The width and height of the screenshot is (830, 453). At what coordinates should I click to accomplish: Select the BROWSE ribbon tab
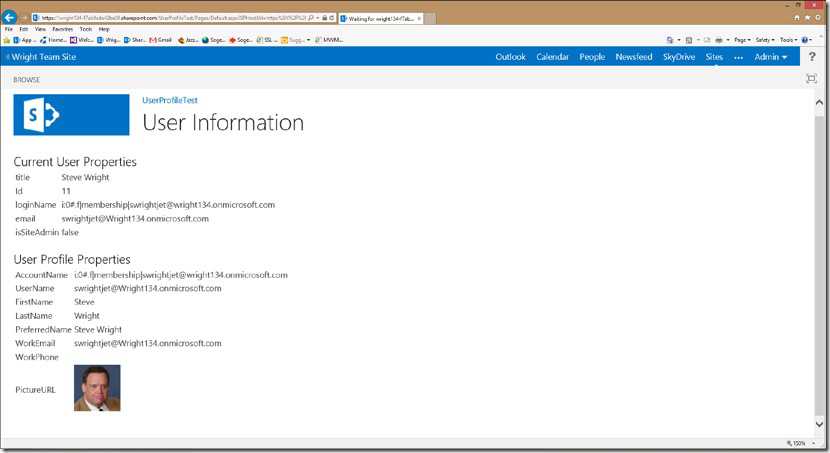tap(26, 79)
